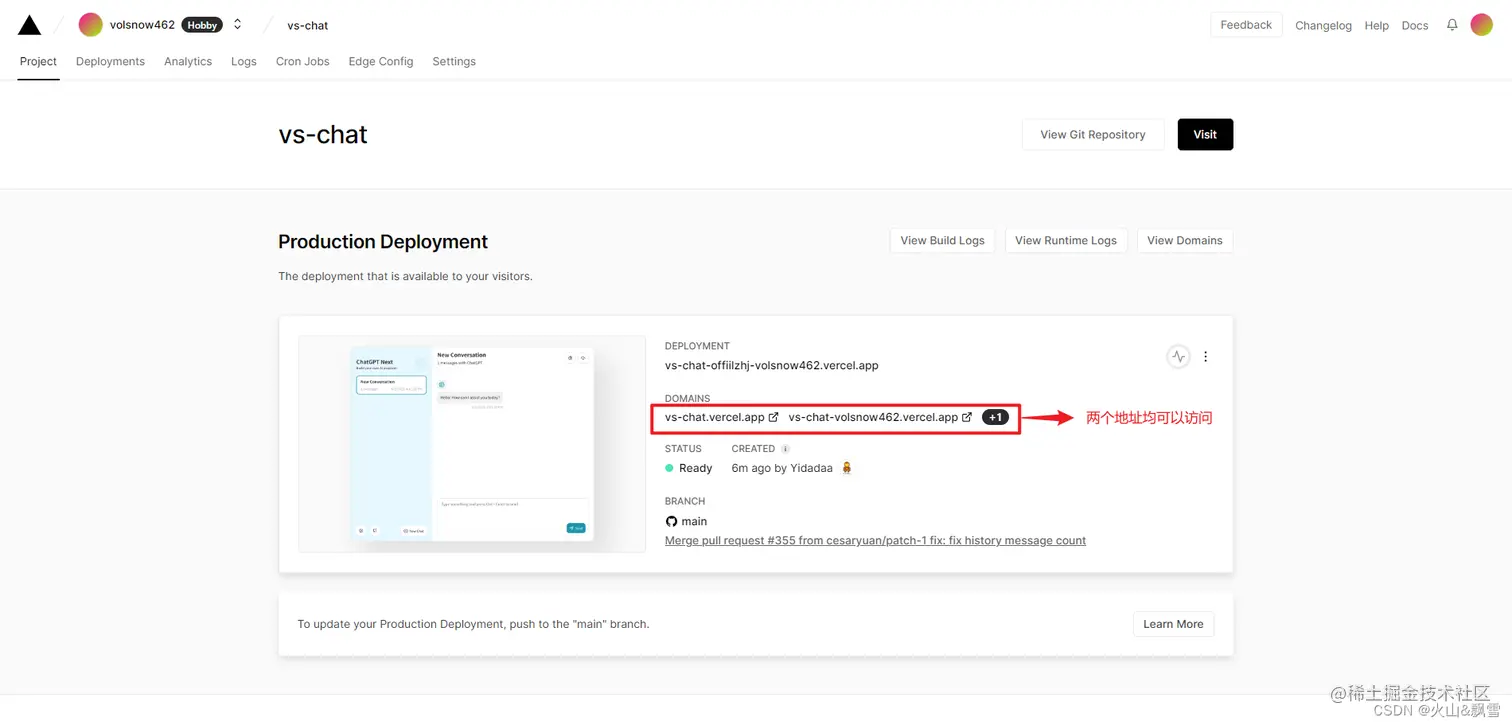The width and height of the screenshot is (1512, 725).
Task: Click the volsnow462 team name
Action: [142, 25]
